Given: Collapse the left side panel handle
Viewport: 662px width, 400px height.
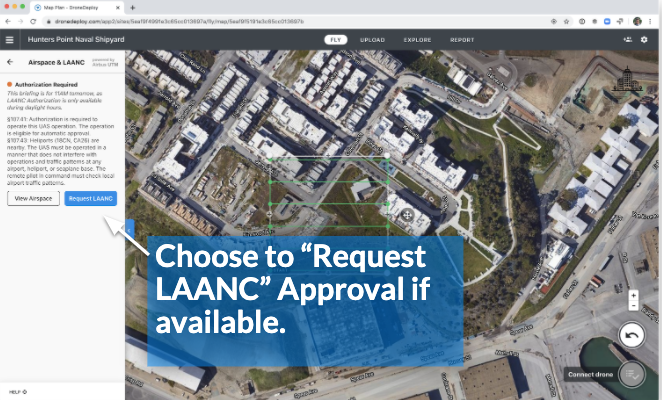Looking at the screenshot, I should pyautogui.click(x=129, y=230).
